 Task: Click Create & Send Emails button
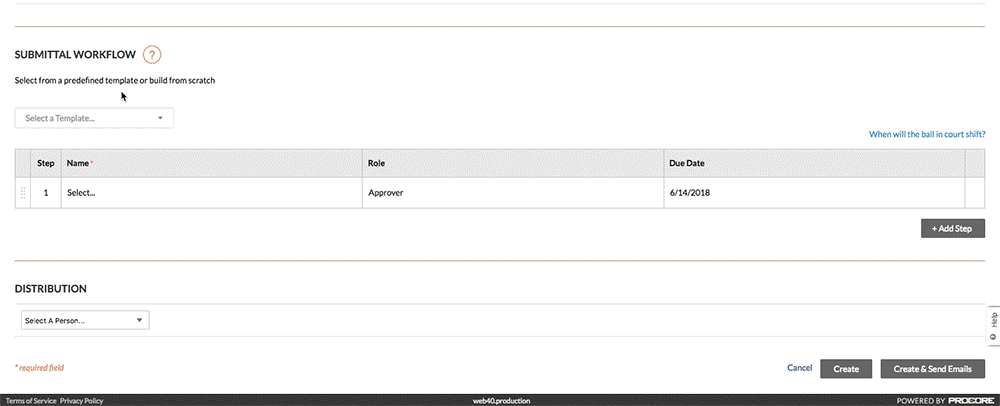coord(932,369)
